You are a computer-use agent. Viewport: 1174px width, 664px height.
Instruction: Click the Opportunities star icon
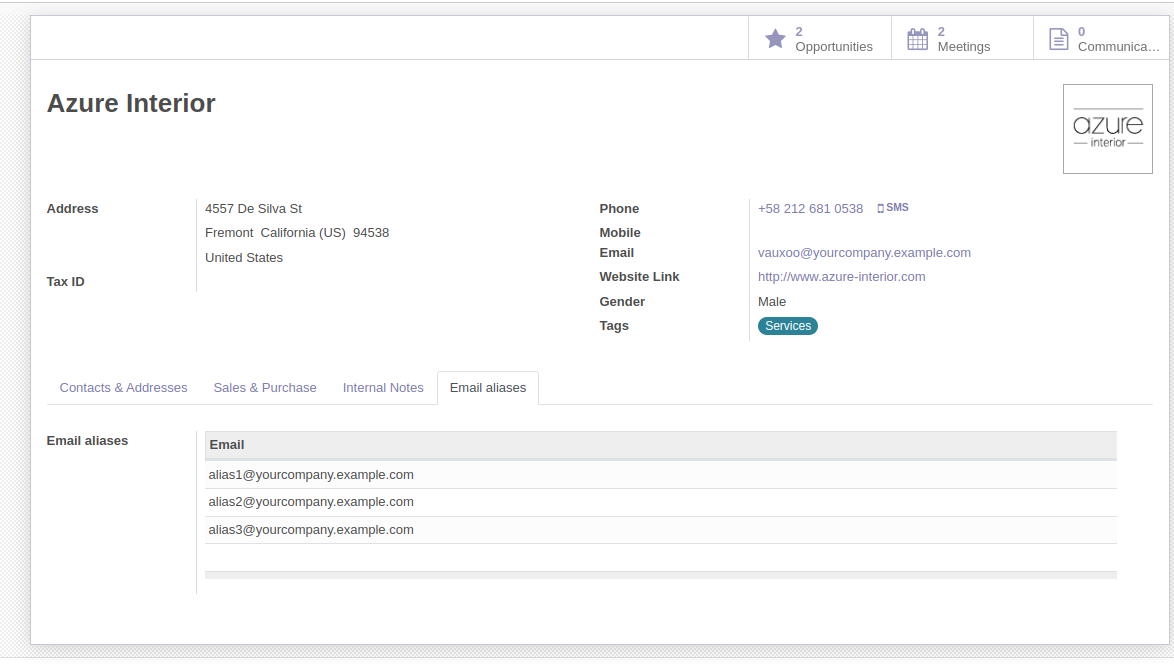click(775, 39)
